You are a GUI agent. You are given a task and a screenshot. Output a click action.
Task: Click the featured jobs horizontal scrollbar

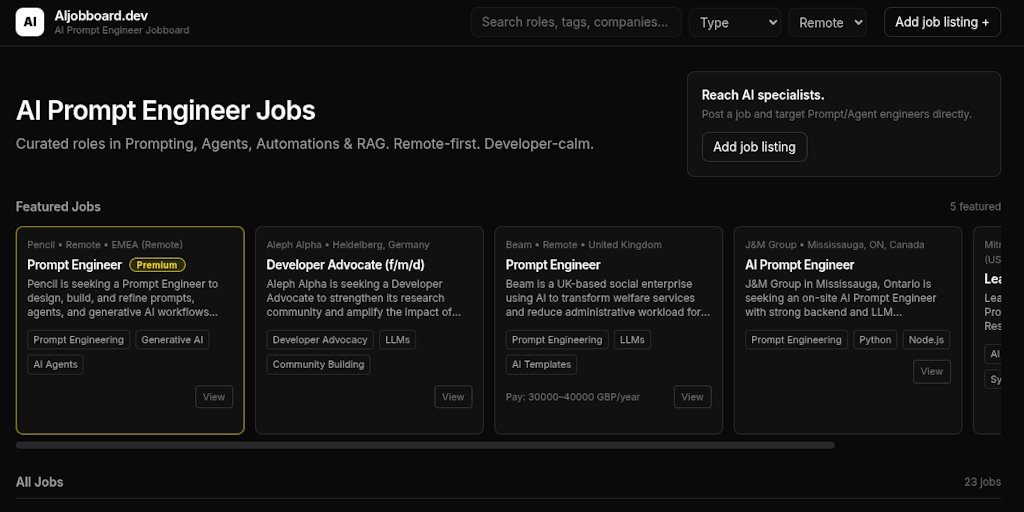pyautogui.click(x=425, y=445)
